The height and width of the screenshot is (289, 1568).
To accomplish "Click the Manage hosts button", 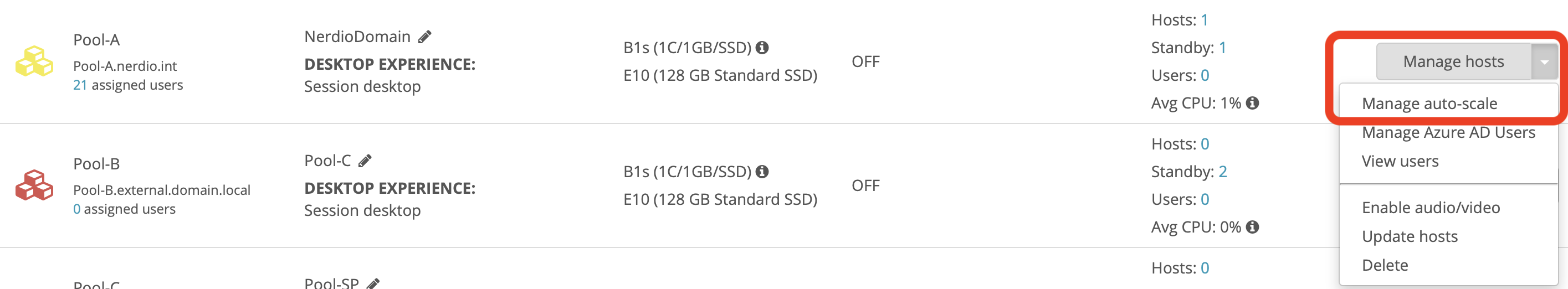I will (1453, 61).
